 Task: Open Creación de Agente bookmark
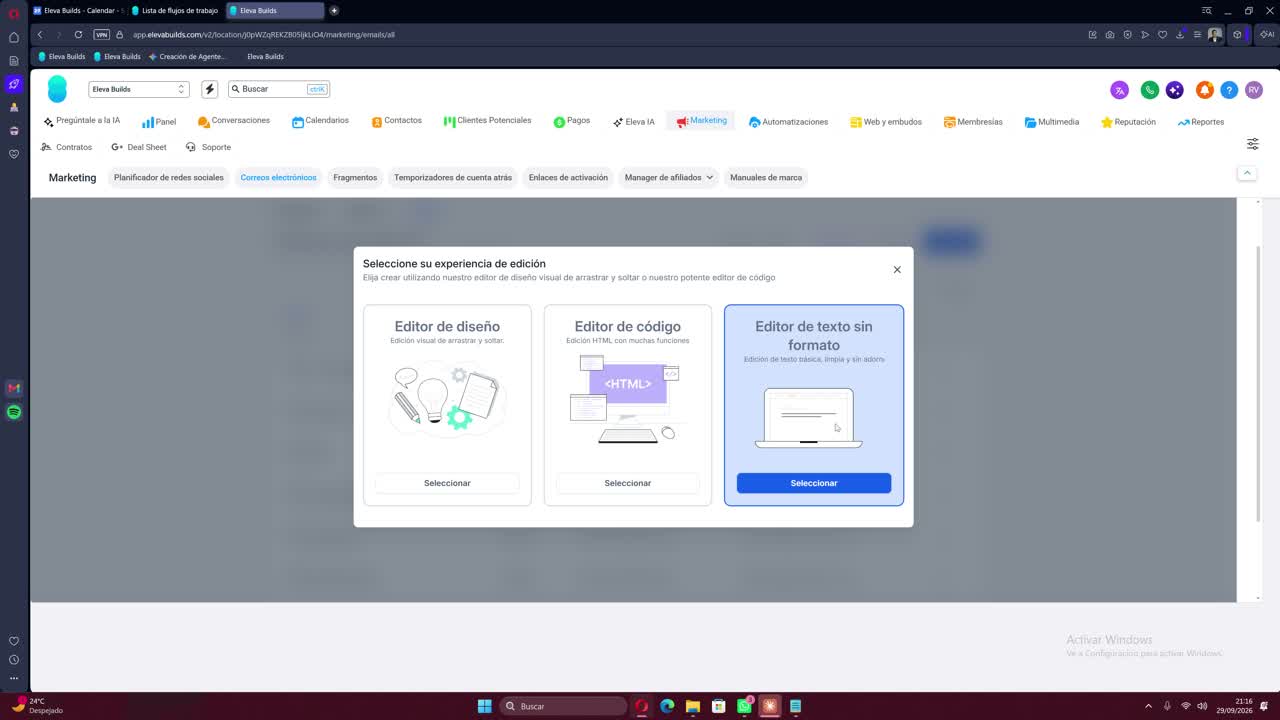187,56
